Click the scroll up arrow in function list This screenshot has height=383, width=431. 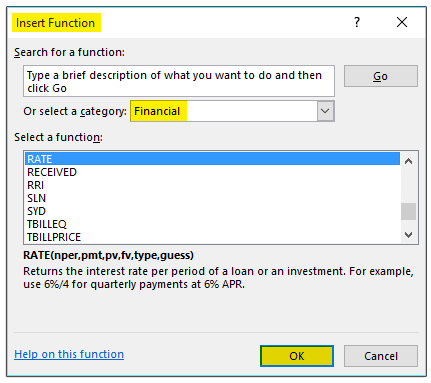408,161
